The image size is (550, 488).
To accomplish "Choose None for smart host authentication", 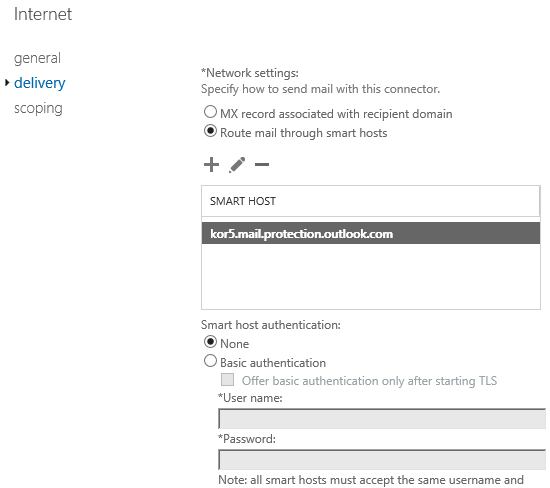I will [x=210, y=342].
